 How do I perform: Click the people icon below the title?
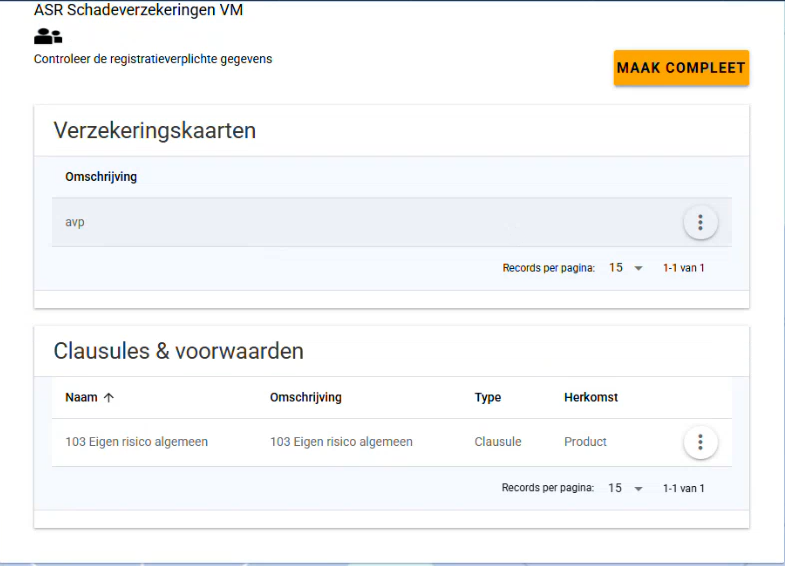48,37
